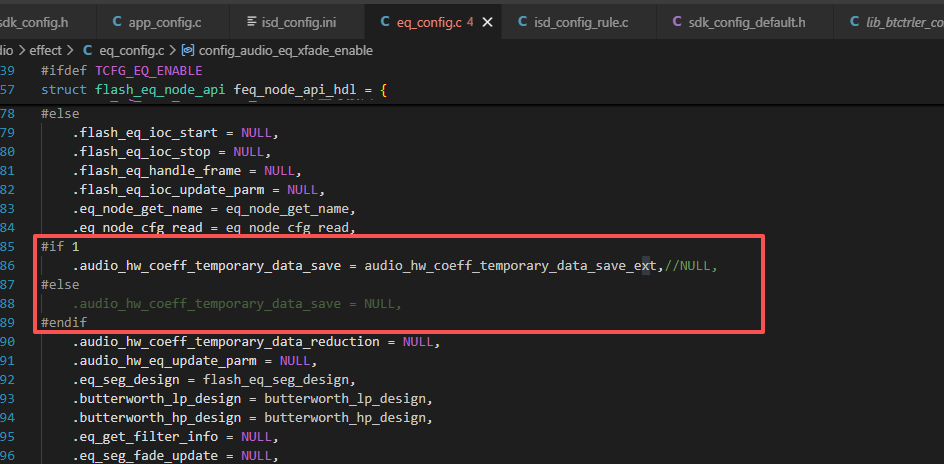Click the #else line under the sticky header
This screenshot has height=464, width=944.
pyautogui.click(x=60, y=113)
